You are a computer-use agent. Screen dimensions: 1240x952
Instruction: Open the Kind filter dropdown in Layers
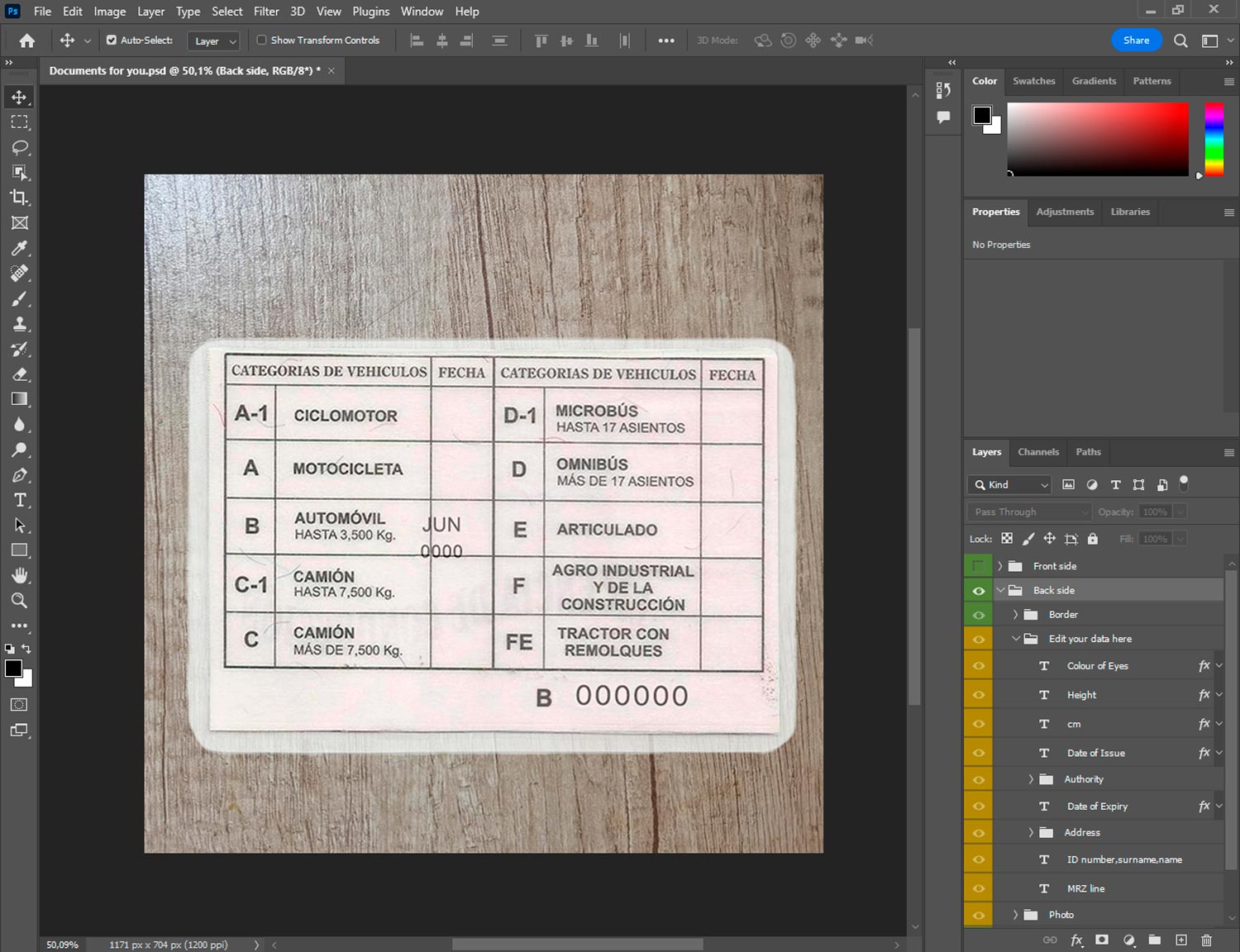pyautogui.click(x=1010, y=485)
